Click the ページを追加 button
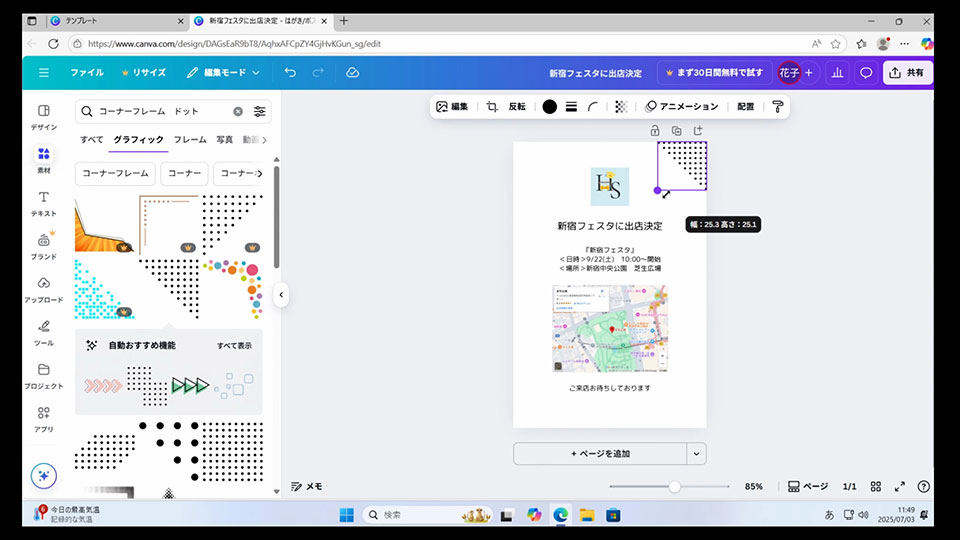Viewport: 960px width, 540px height. (x=600, y=454)
